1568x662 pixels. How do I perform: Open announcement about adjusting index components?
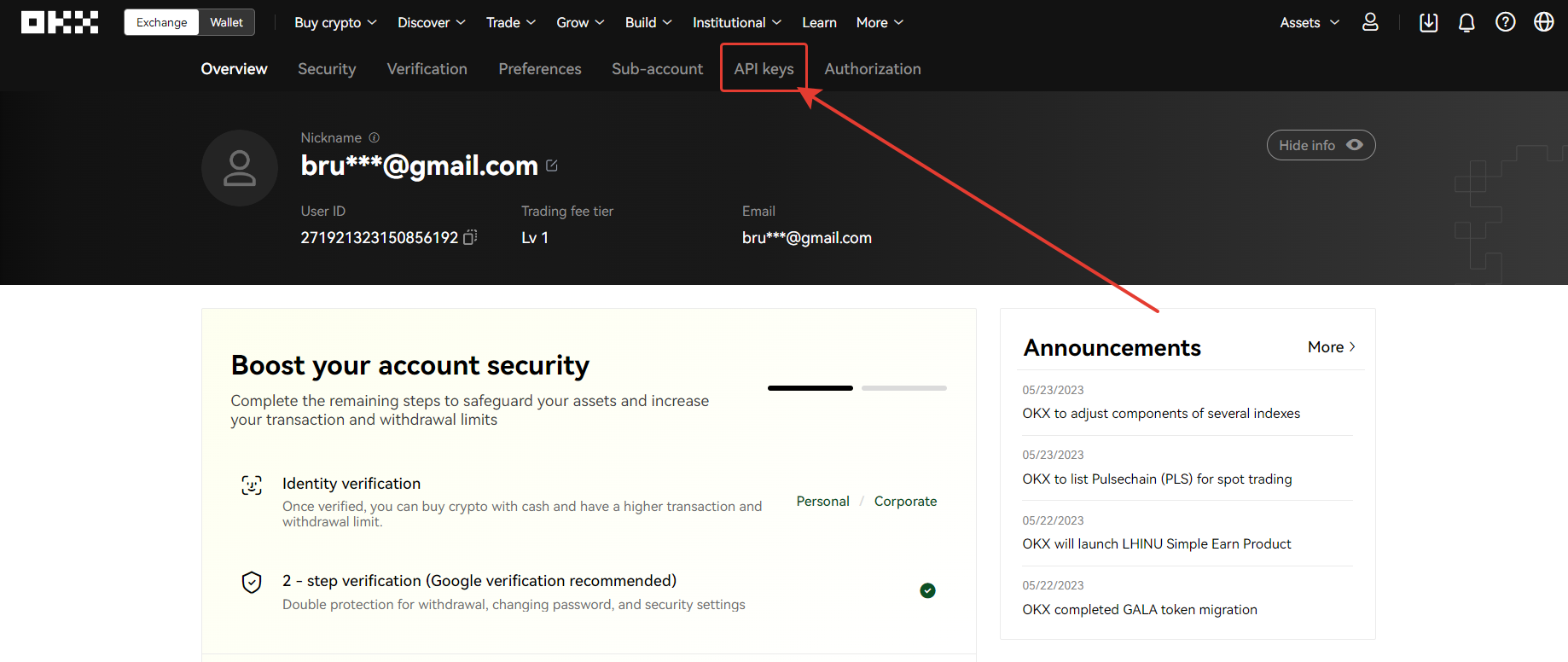(1161, 414)
